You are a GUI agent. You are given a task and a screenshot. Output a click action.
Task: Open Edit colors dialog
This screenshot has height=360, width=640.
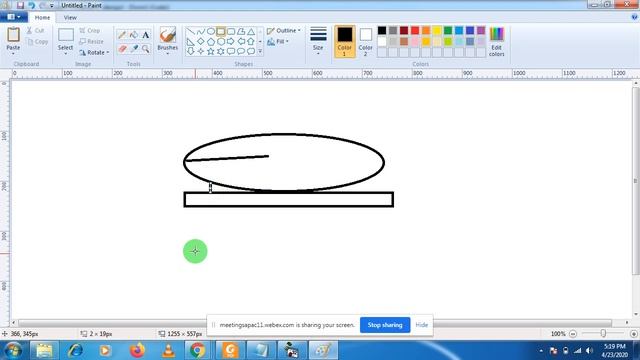tap(497, 41)
